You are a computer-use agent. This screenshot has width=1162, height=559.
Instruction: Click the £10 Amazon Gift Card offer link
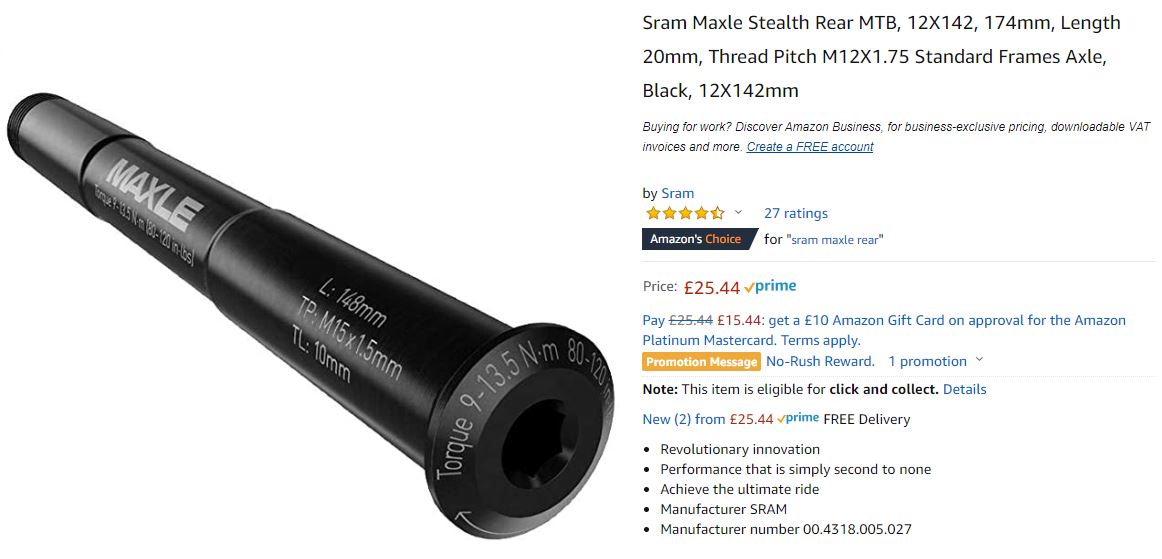(947, 320)
